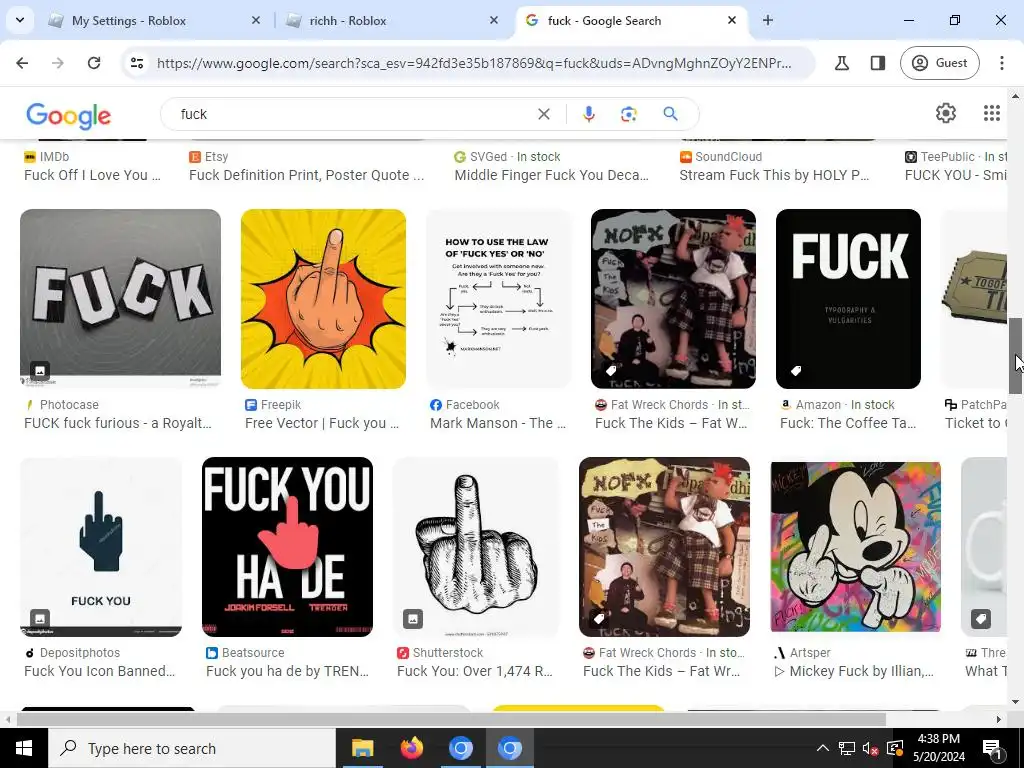Close the richh - Roblox tab
The width and height of the screenshot is (1024, 768).
494,20
